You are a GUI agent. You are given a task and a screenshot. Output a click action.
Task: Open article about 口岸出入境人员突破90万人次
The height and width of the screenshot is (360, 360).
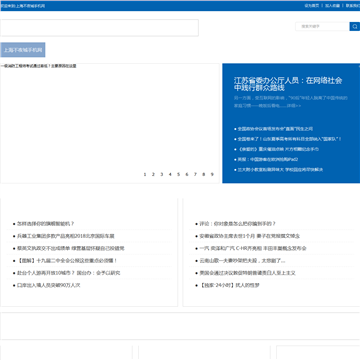[49, 285]
